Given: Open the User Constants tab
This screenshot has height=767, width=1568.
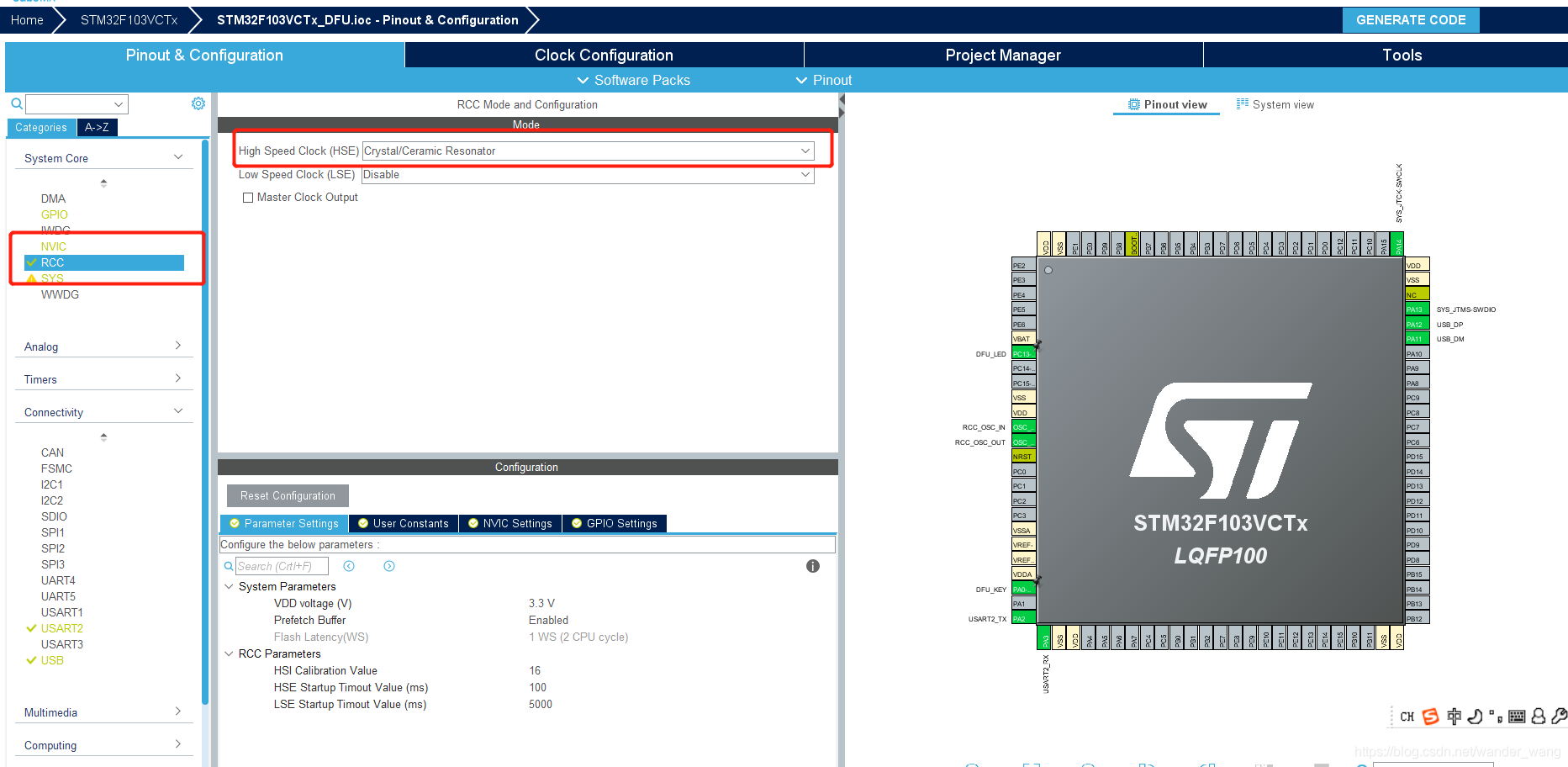Looking at the screenshot, I should click(404, 523).
